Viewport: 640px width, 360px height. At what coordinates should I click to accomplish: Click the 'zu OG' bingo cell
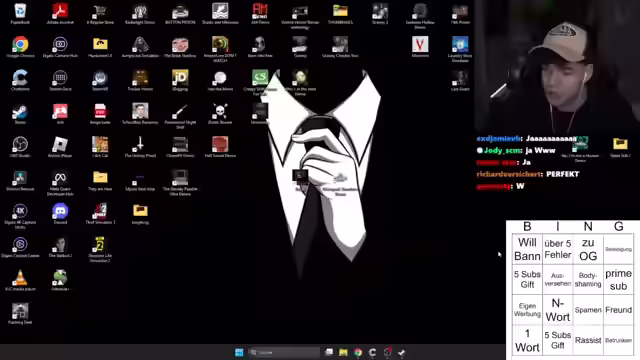[x=588, y=249]
